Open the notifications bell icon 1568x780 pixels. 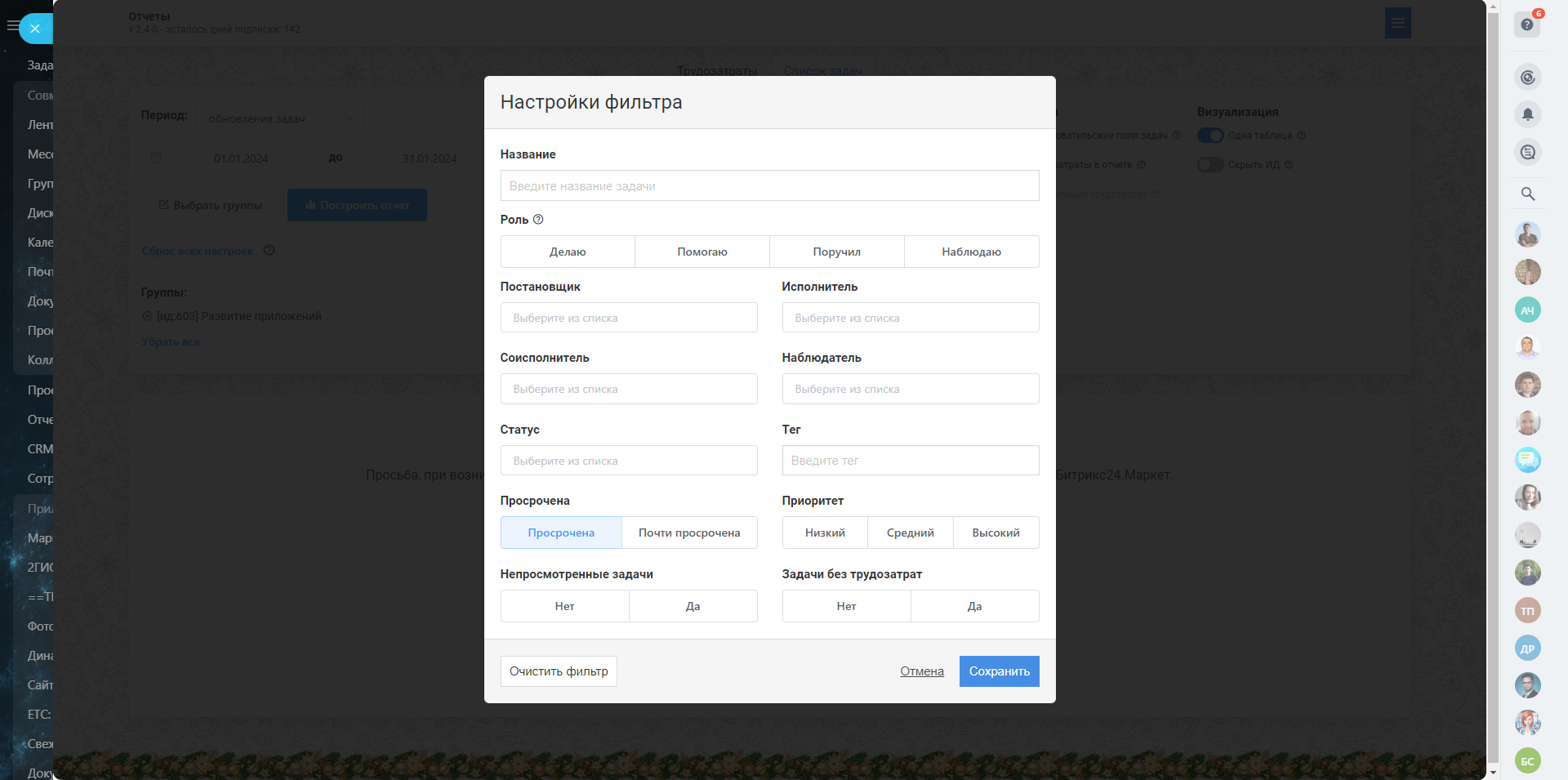point(1527,115)
